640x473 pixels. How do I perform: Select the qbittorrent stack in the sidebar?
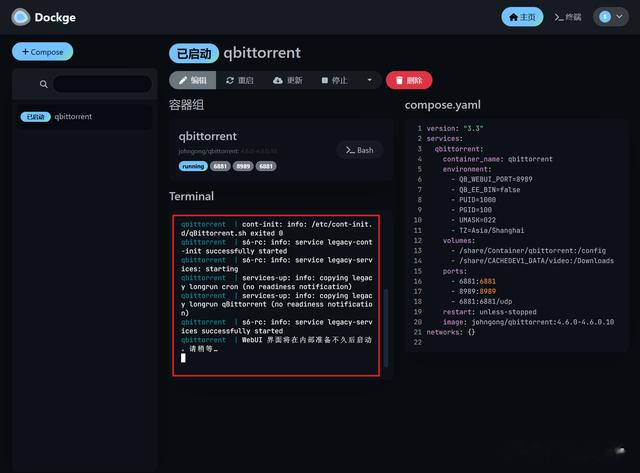[x=84, y=117]
